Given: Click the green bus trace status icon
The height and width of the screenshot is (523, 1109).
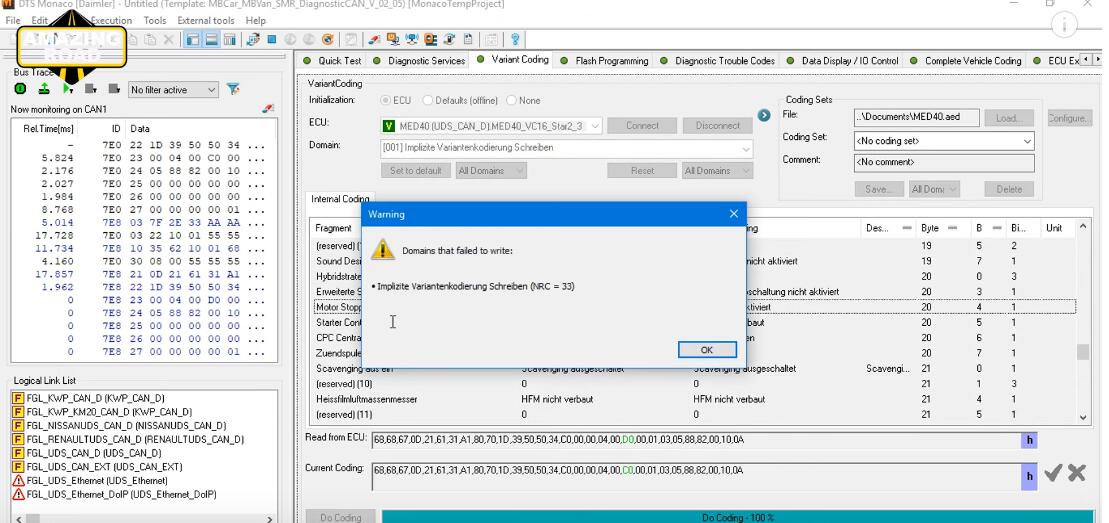Looking at the screenshot, I should pos(20,89).
